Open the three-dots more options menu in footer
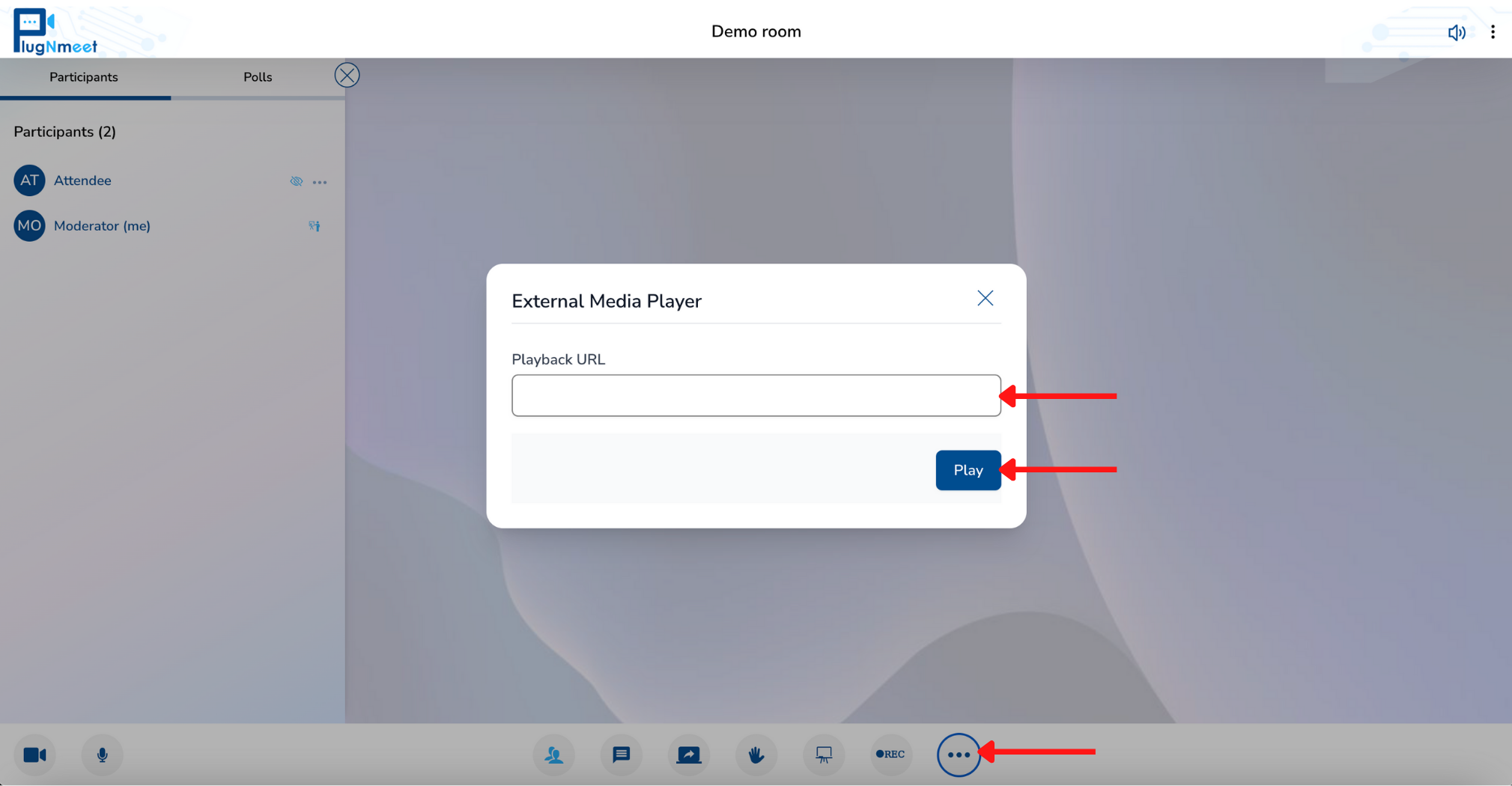 click(x=959, y=755)
